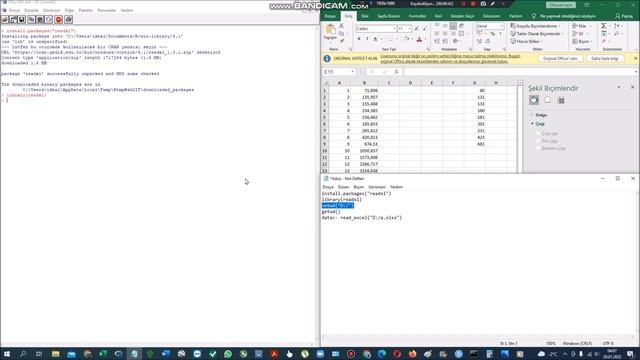Switch to Excel's Sayfa Düzeni tab
The width and height of the screenshot is (640, 360).
388,16
